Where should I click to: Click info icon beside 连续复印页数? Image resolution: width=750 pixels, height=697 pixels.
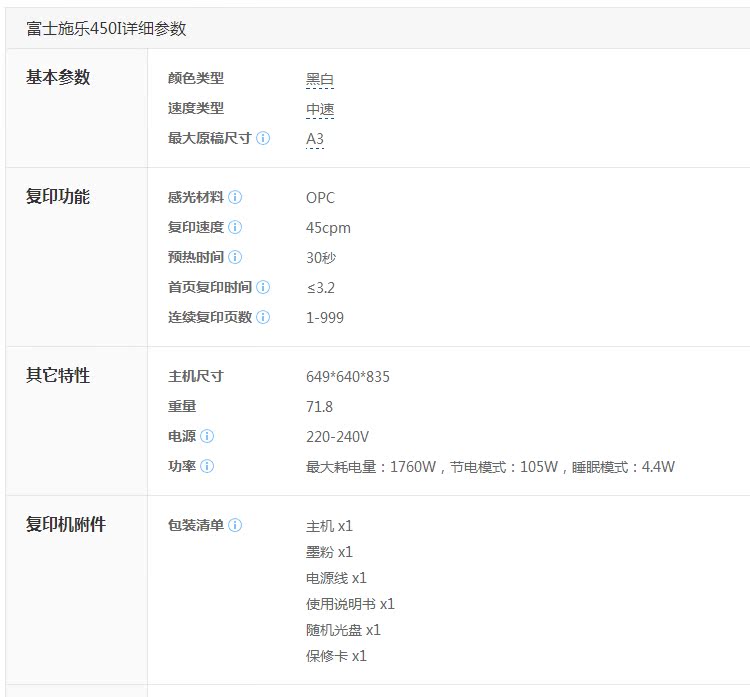pos(263,317)
